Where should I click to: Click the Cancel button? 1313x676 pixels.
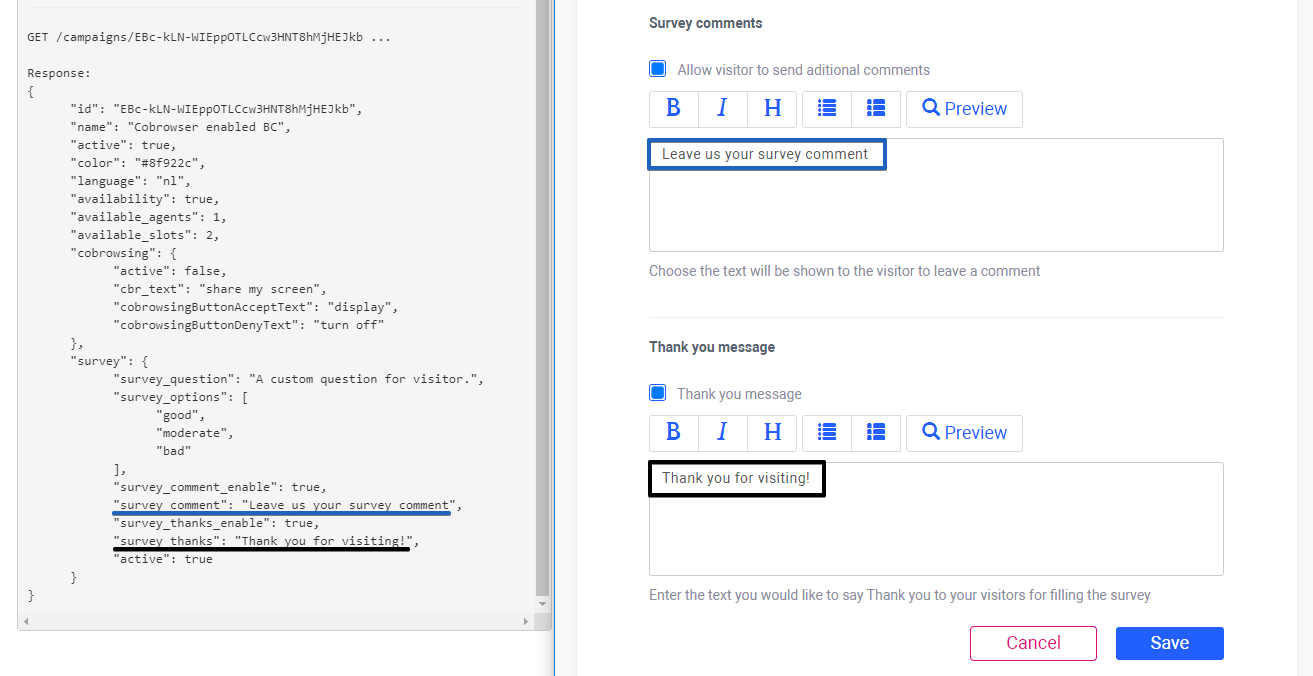[1033, 643]
